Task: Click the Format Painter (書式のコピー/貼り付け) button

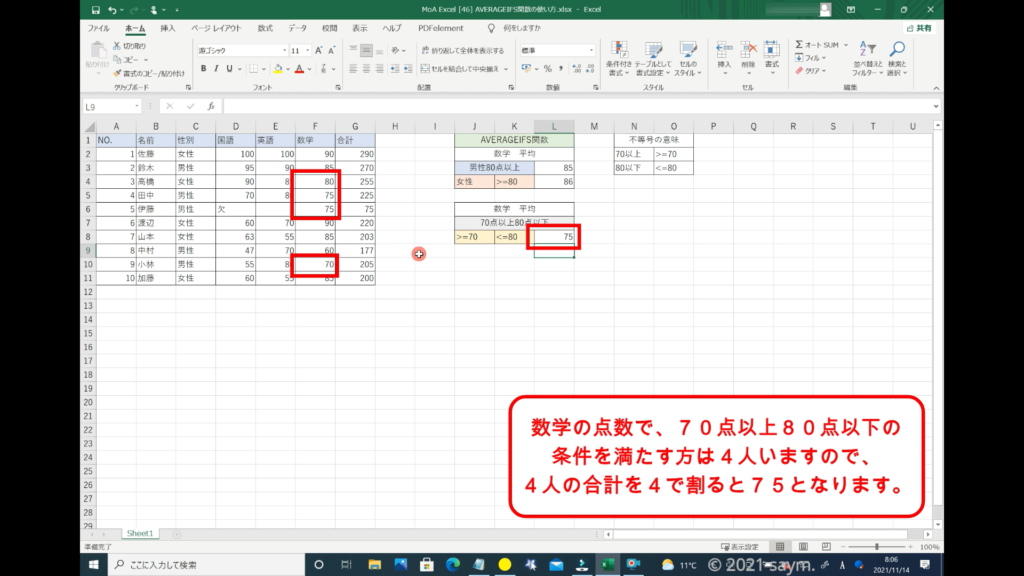Action: point(148,73)
